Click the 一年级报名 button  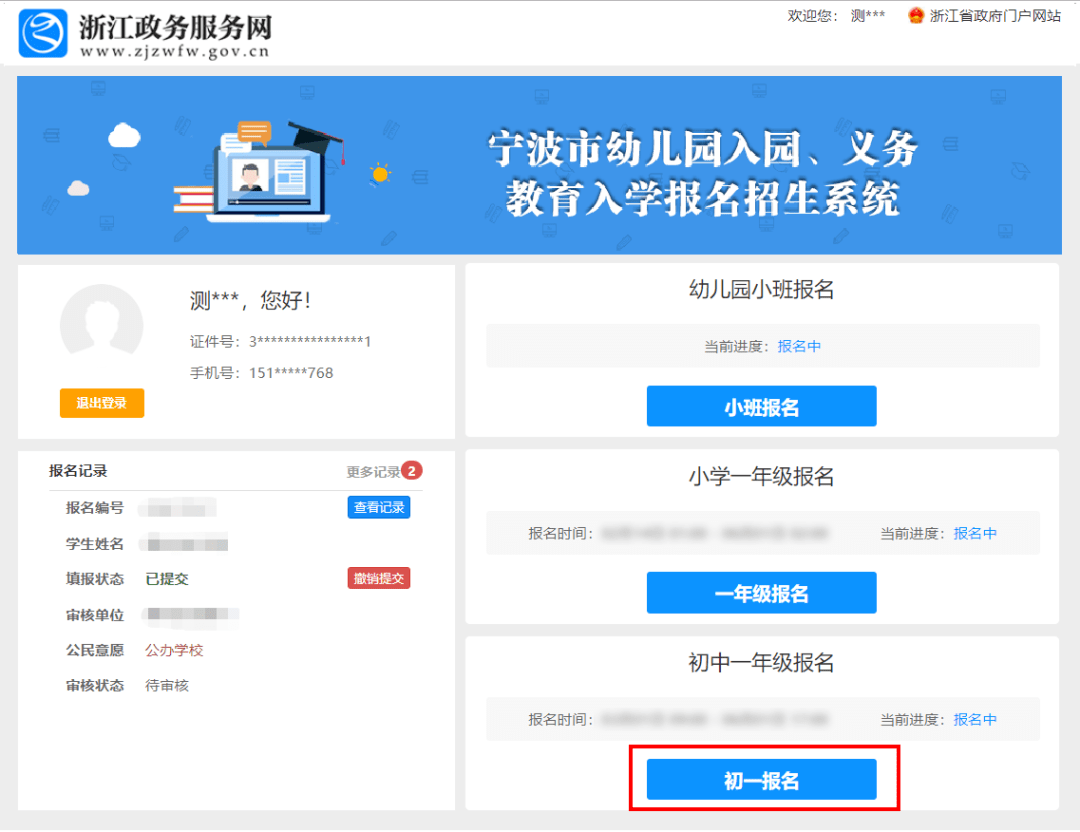[761, 593]
